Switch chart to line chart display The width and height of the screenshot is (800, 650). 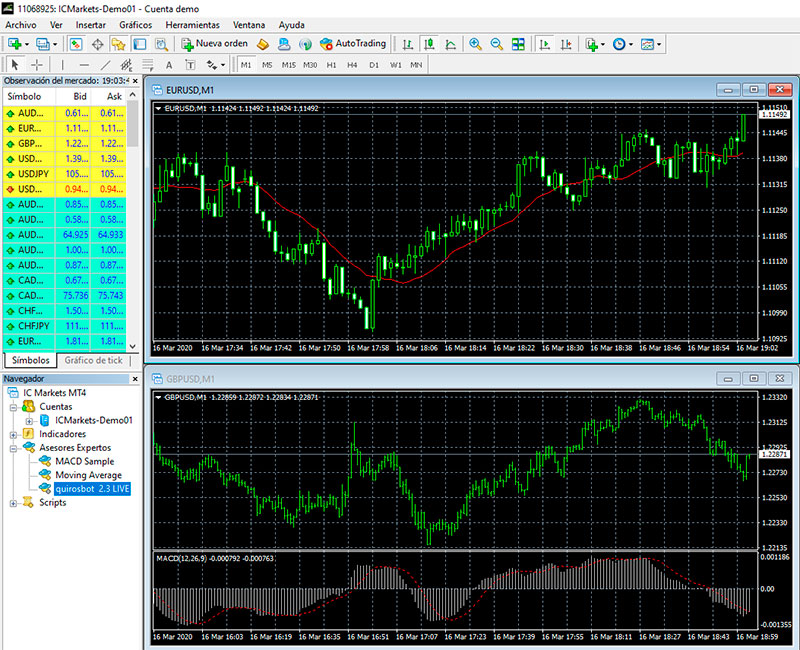click(451, 44)
